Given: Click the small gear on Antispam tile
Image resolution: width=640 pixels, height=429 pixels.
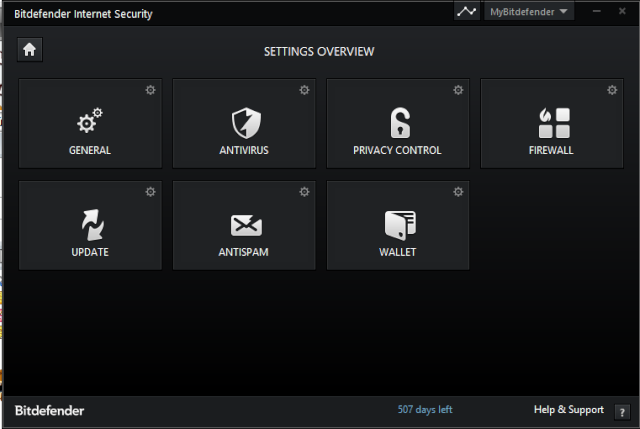Looking at the screenshot, I should click(x=304, y=192).
